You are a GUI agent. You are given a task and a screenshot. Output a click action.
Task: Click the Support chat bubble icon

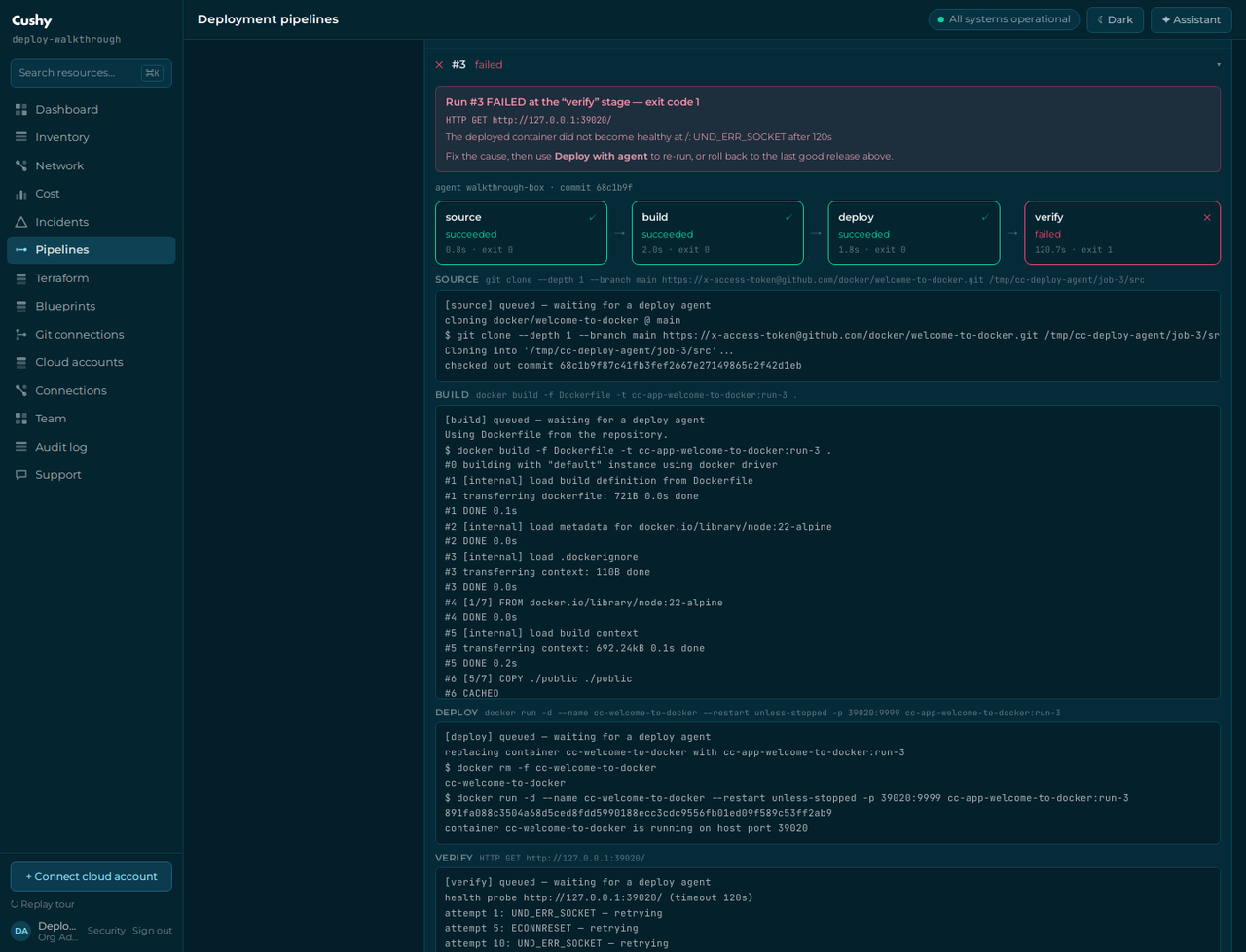(x=21, y=475)
